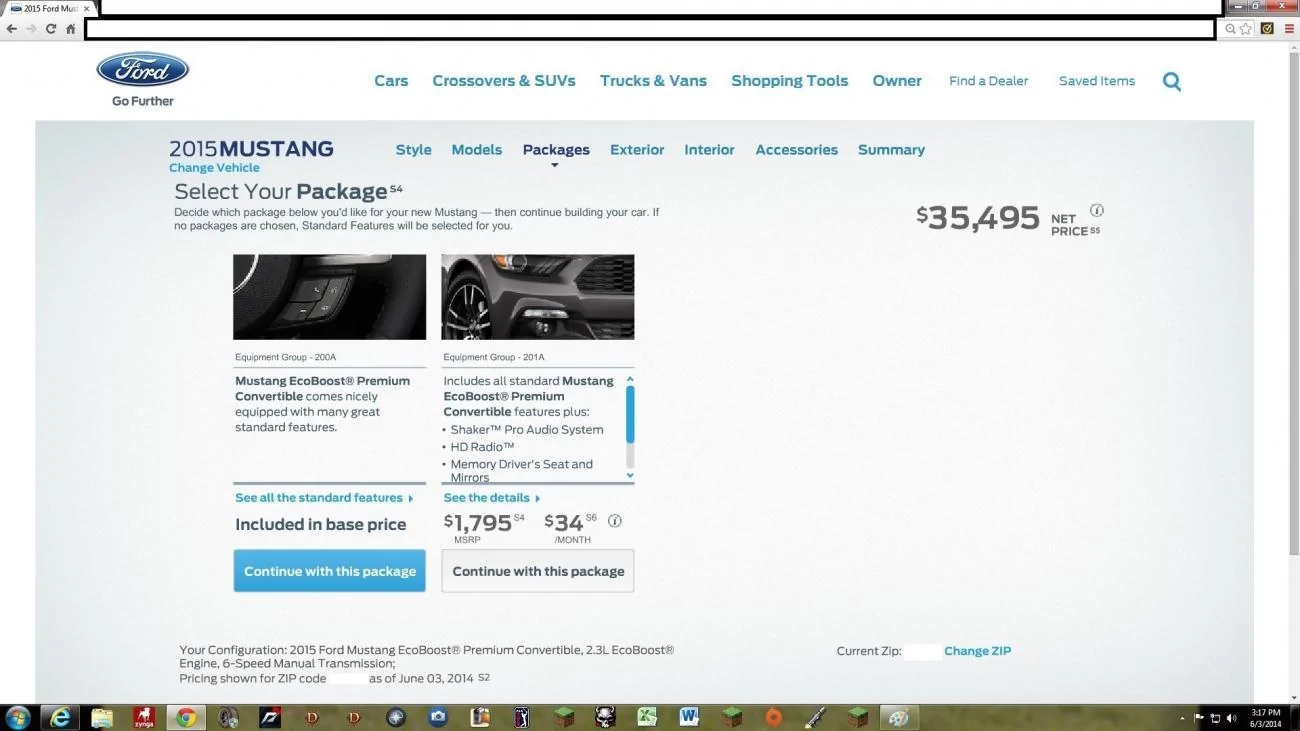
Task: Click the Change ZIP link
Action: tap(977, 651)
